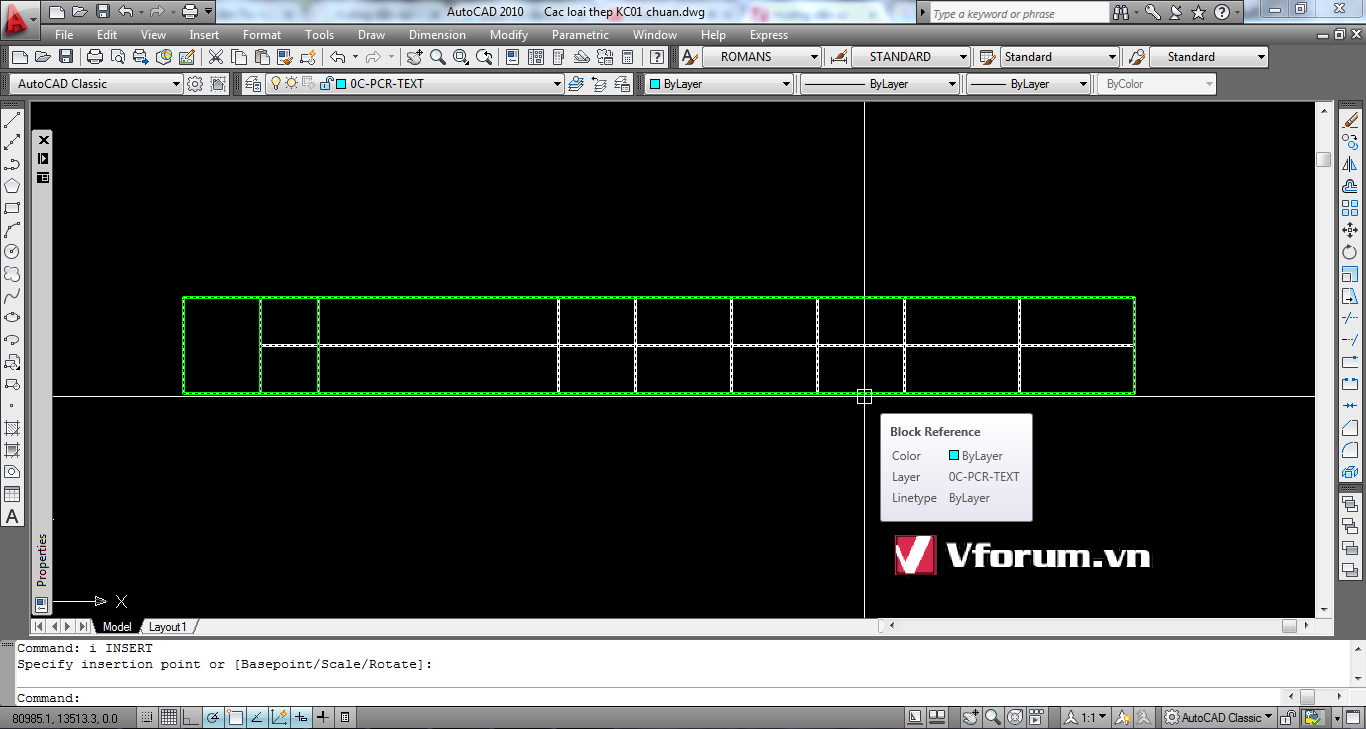
Task: Select the Polygon tool in Draw toolbar
Action: (x=12, y=187)
